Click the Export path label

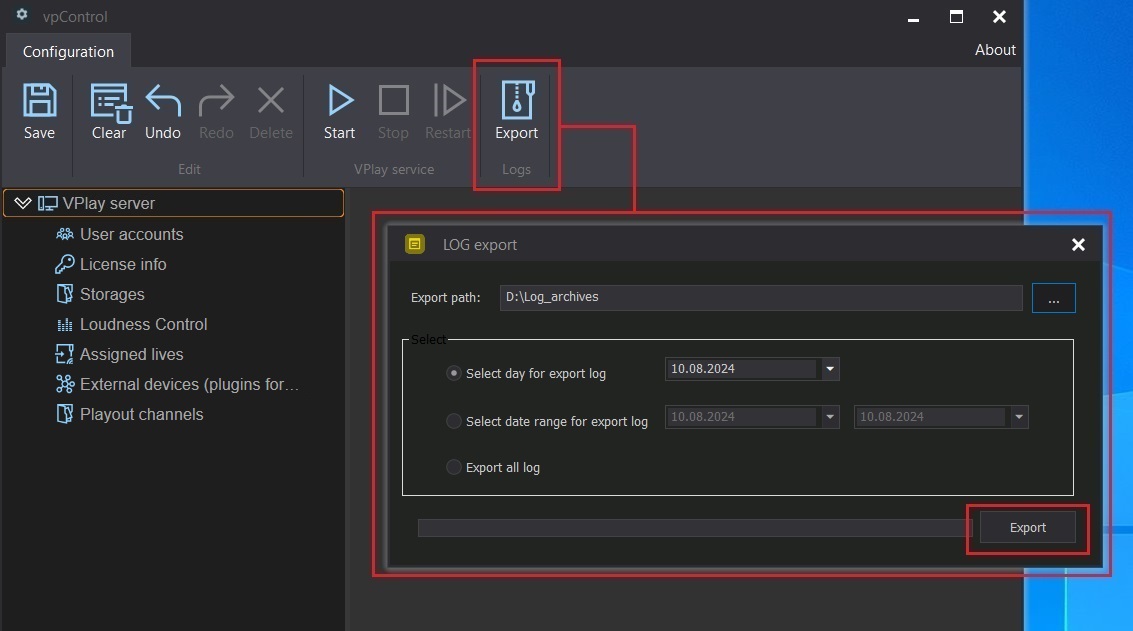coord(445,298)
